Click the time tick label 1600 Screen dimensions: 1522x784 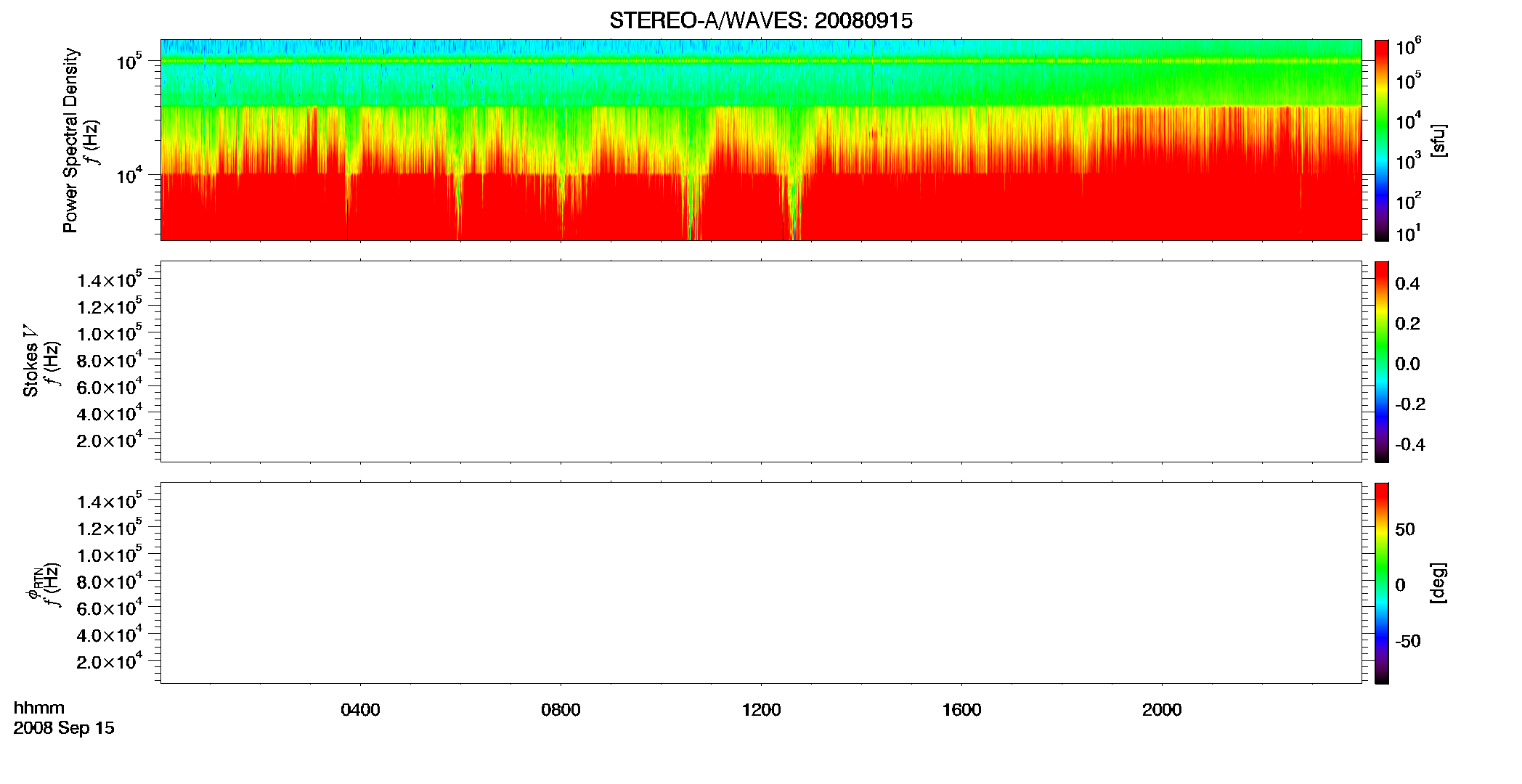coord(961,710)
